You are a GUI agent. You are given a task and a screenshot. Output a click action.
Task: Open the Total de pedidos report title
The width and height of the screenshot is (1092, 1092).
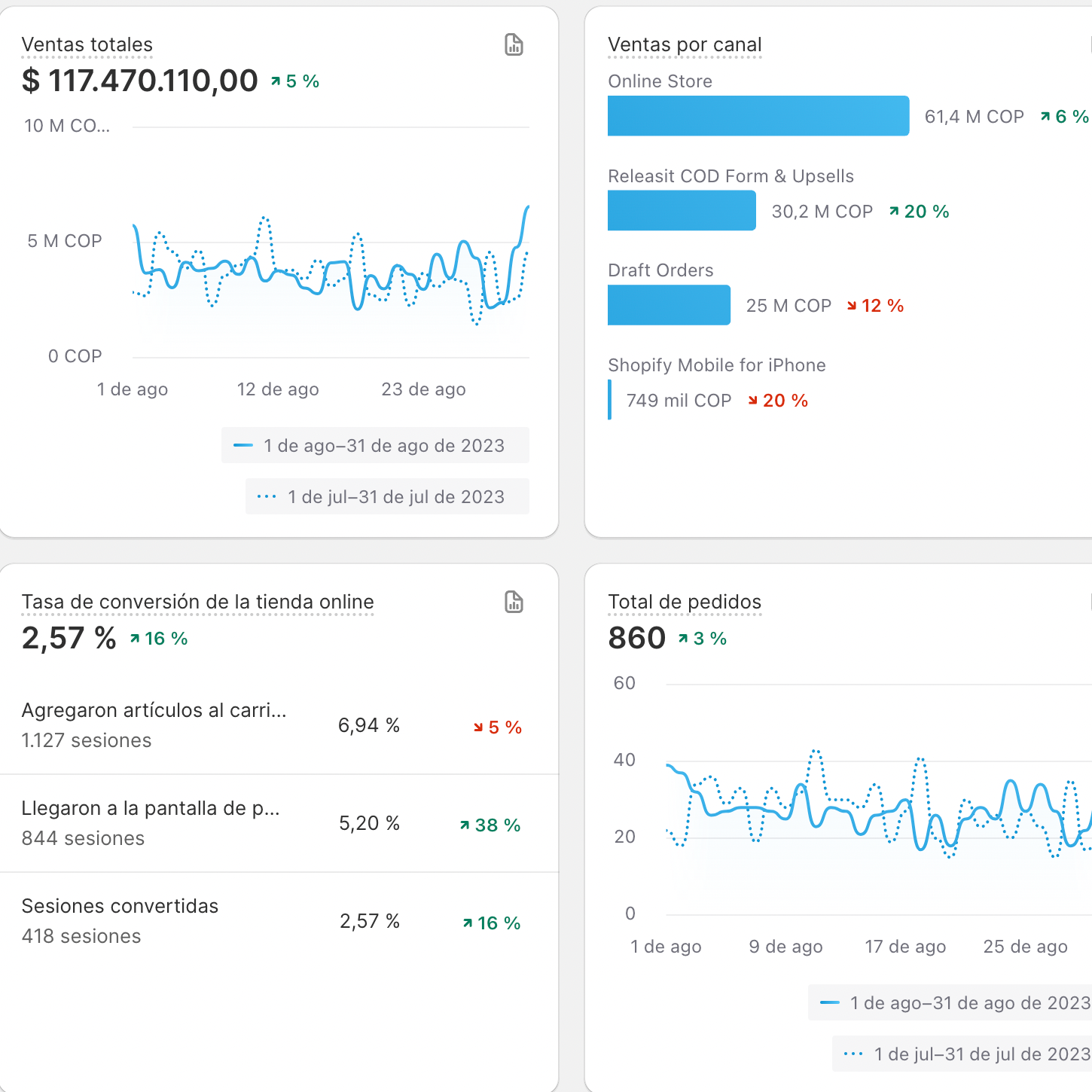click(685, 602)
